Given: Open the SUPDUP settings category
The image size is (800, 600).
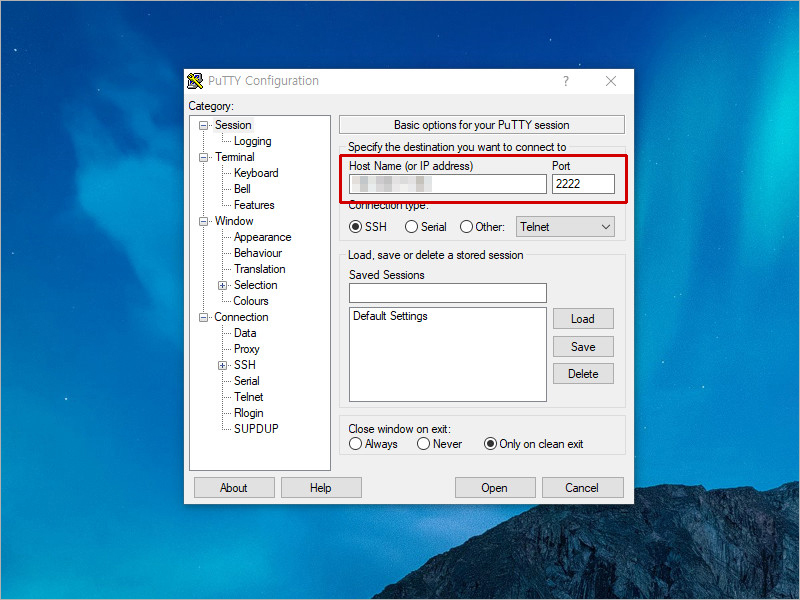Looking at the screenshot, I should (x=256, y=429).
